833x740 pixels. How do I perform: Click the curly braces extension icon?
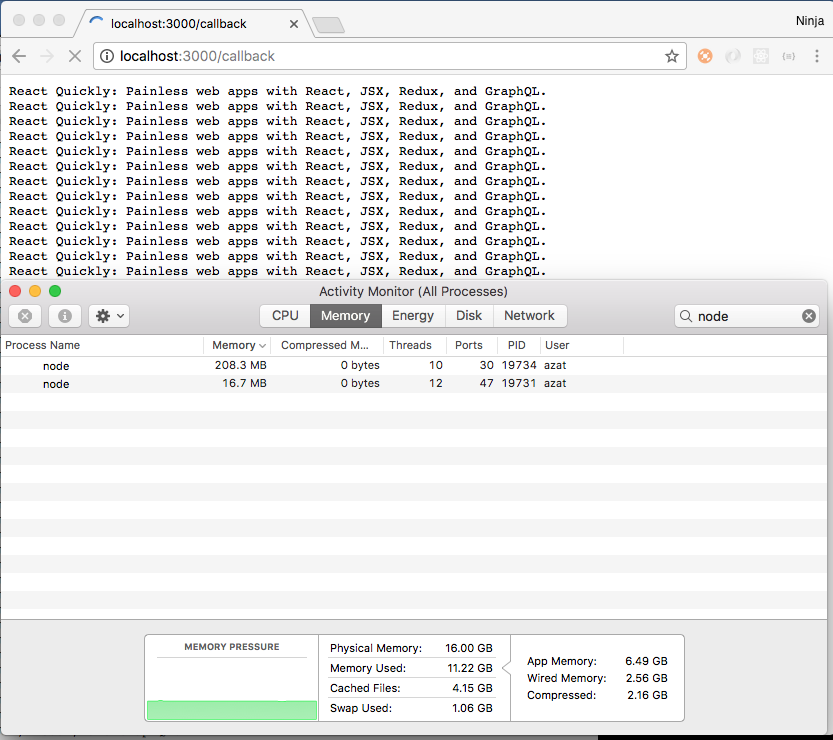(789, 56)
